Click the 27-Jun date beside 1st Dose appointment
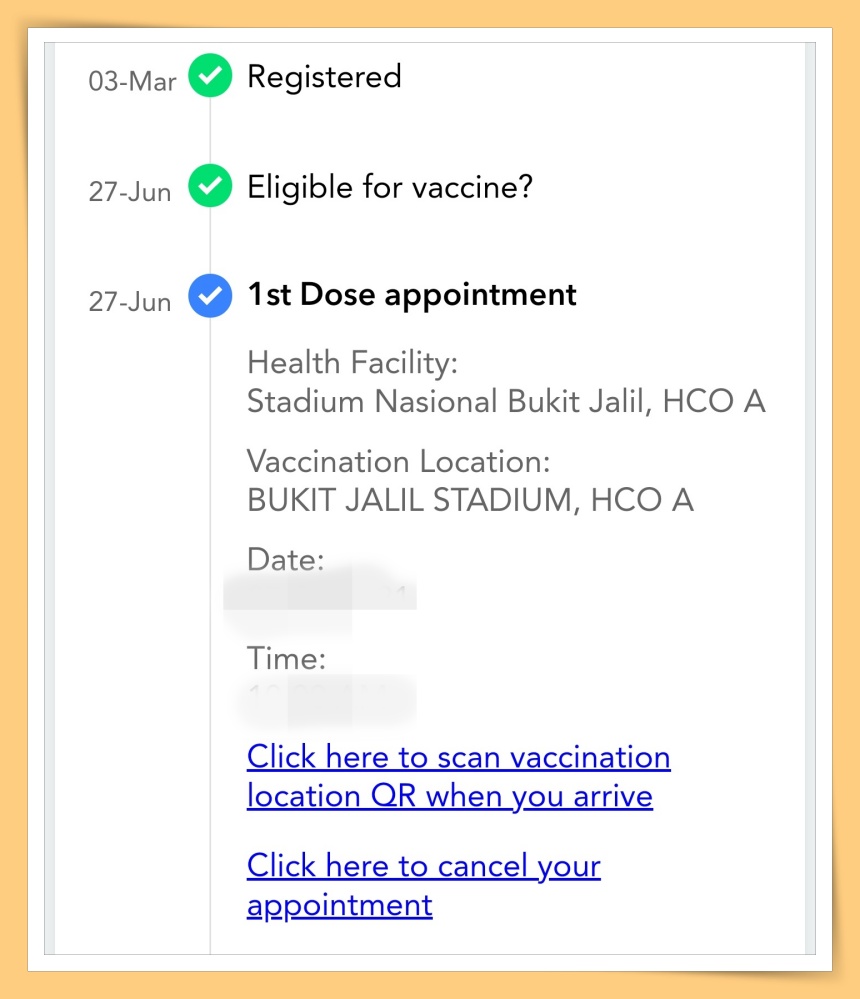The width and height of the screenshot is (860, 999). tap(130, 301)
